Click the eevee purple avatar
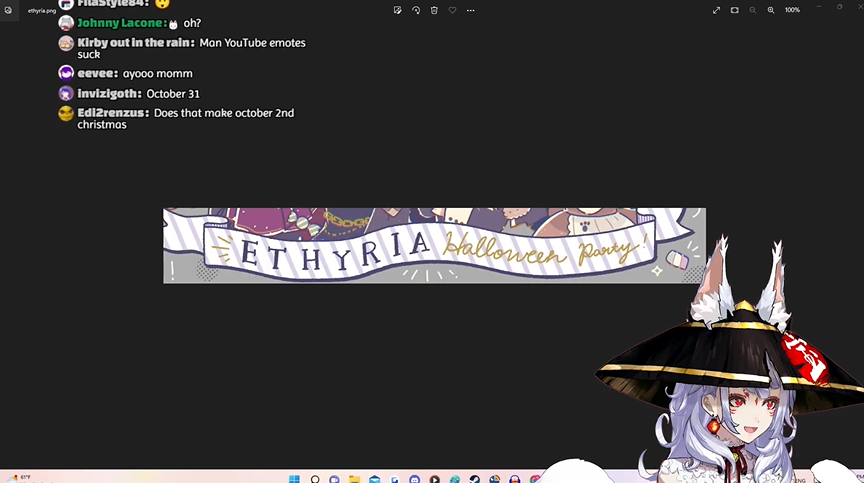 (66, 73)
